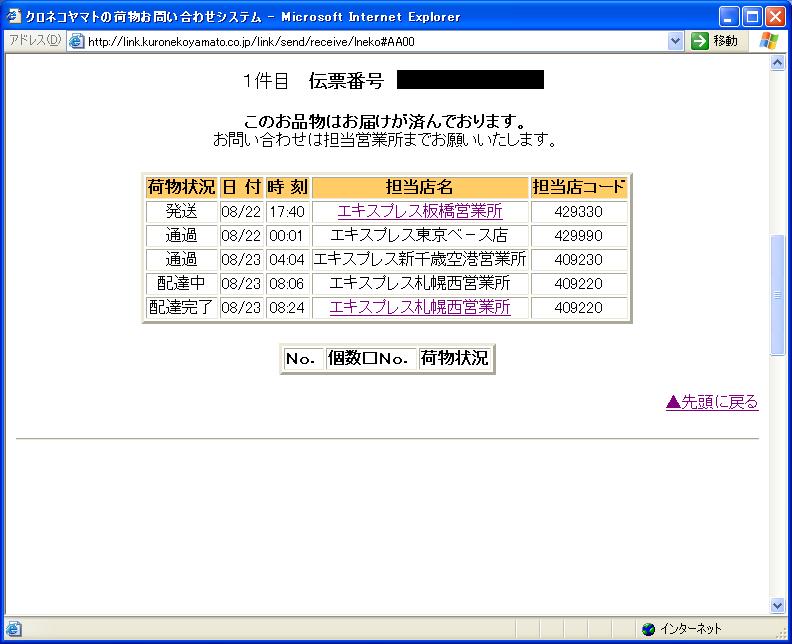The width and height of the screenshot is (792, 644).
Task: Click the 00:01 time cell
Action: click(287, 235)
